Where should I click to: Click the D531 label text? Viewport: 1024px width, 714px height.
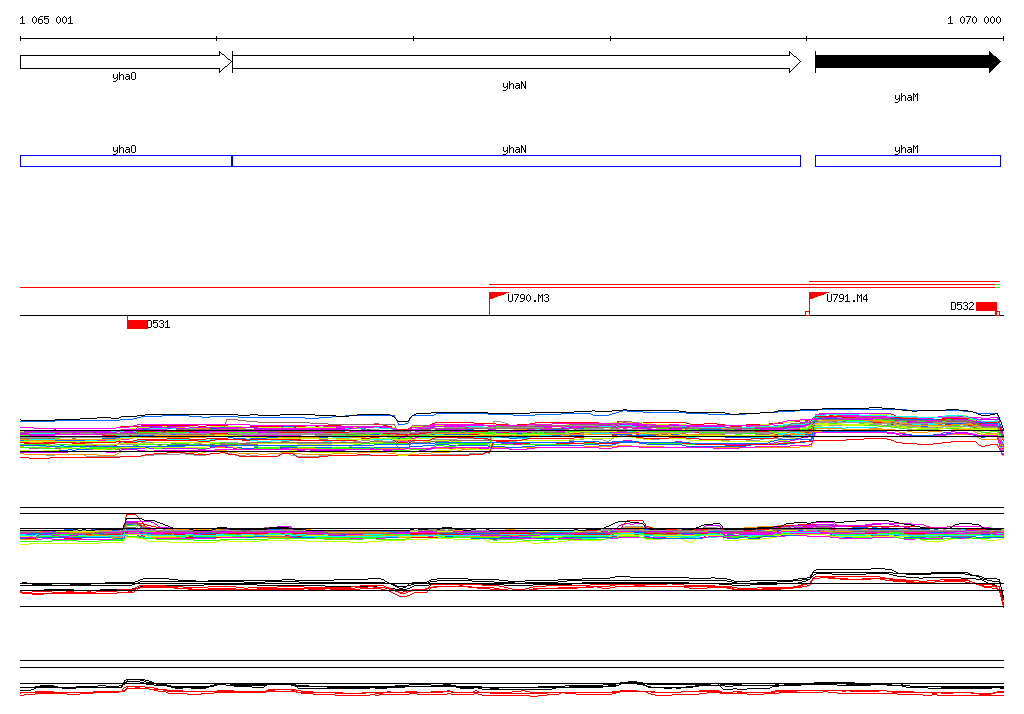tap(159, 324)
